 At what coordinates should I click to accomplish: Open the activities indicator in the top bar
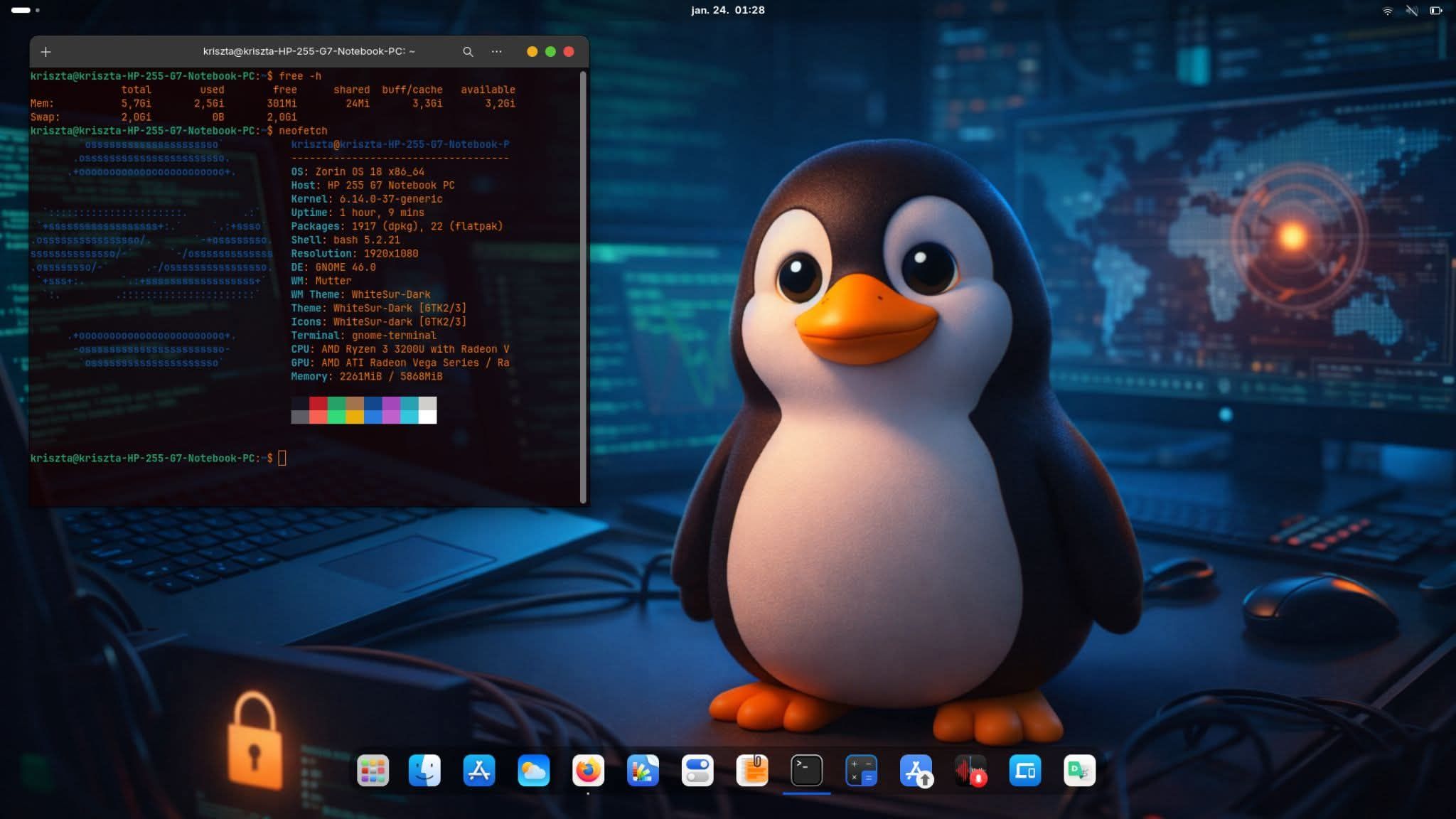pyautogui.click(x=26, y=10)
